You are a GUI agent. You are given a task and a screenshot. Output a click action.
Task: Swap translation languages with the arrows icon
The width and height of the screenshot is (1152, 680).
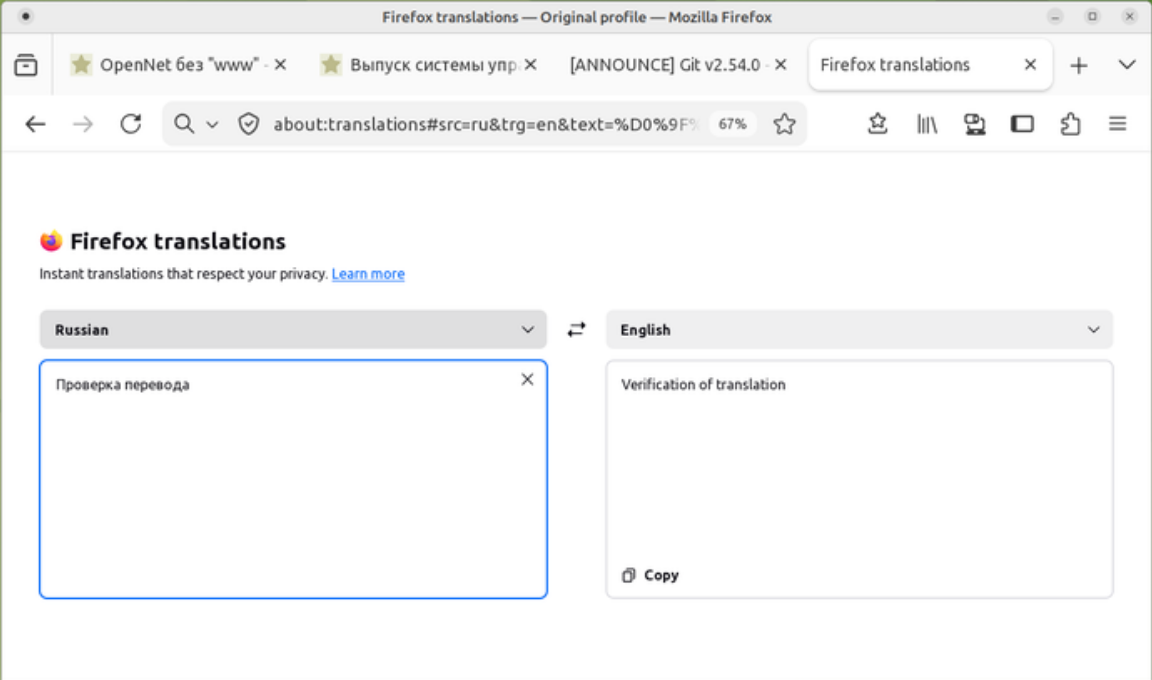tap(576, 329)
